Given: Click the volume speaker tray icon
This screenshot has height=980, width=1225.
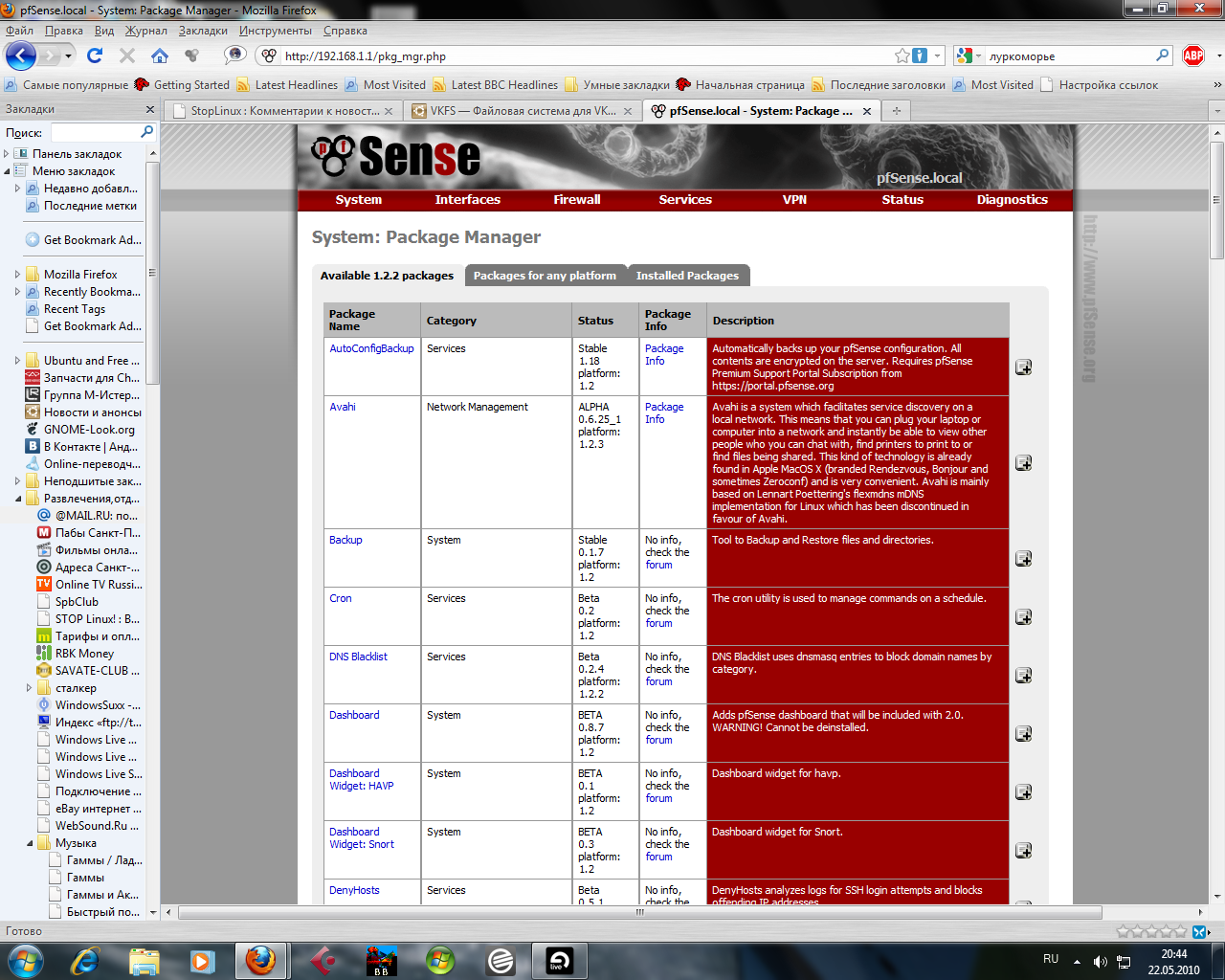Looking at the screenshot, I should coord(1101,962).
